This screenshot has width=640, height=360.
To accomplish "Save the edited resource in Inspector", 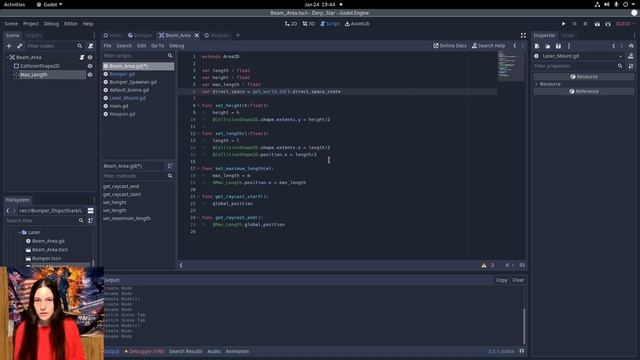I will 558,46.
